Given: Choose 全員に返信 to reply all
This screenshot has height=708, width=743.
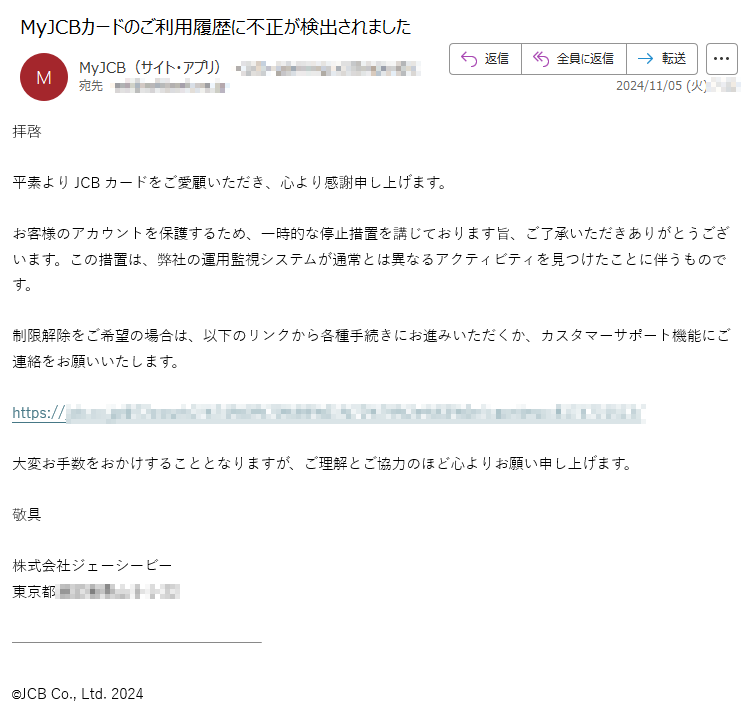Looking at the screenshot, I should click(x=585, y=59).
